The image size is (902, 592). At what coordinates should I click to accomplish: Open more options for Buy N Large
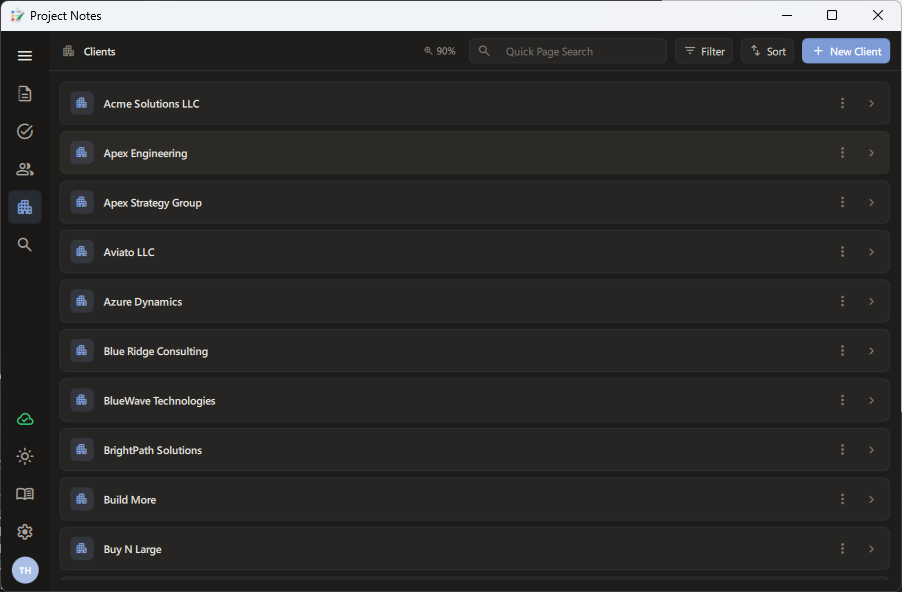coord(843,548)
